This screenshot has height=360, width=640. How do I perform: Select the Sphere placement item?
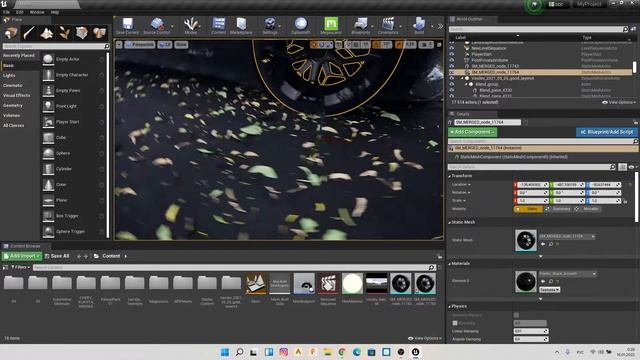[x=73, y=153]
